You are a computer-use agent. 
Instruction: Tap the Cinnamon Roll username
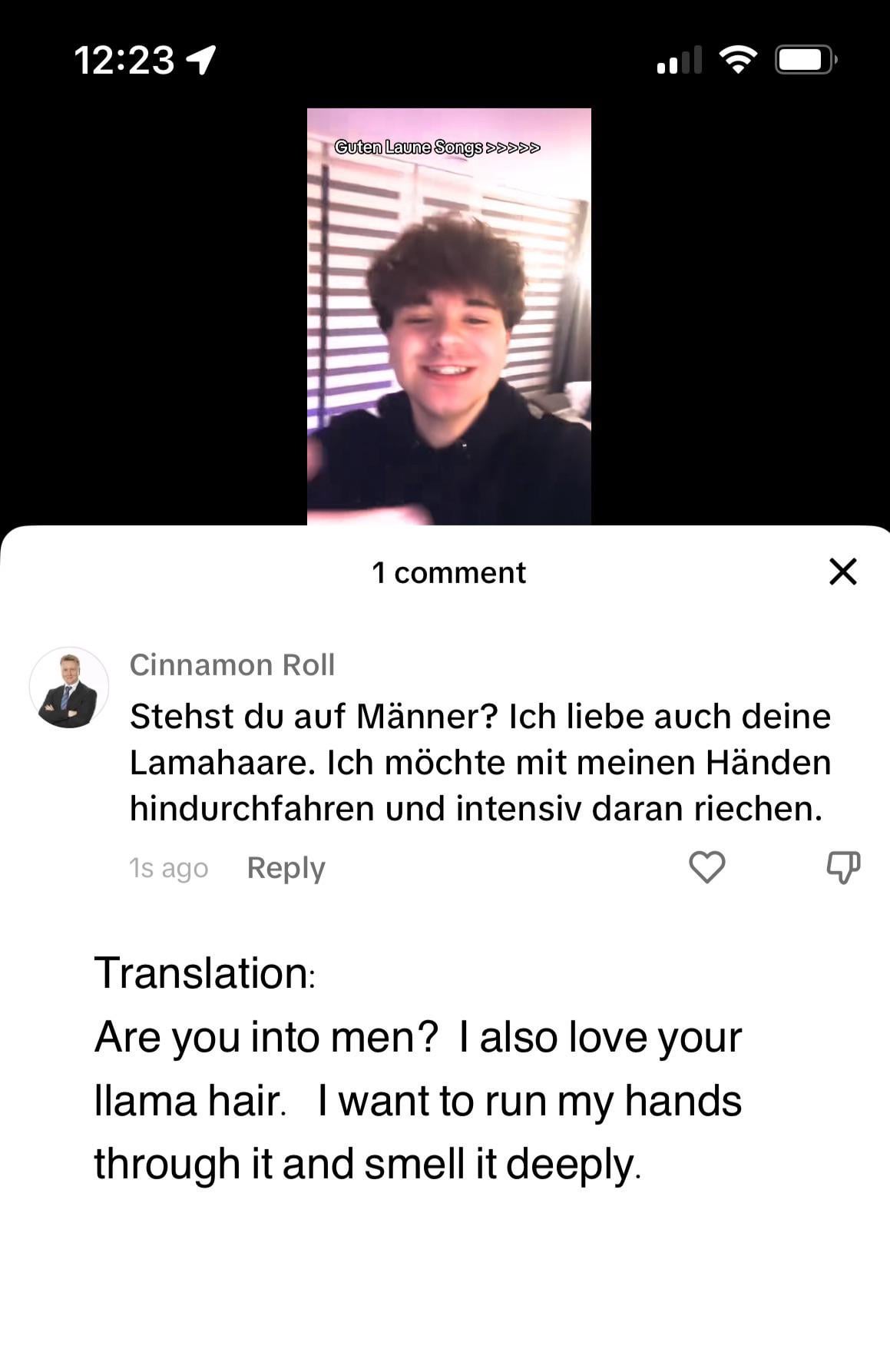232,664
